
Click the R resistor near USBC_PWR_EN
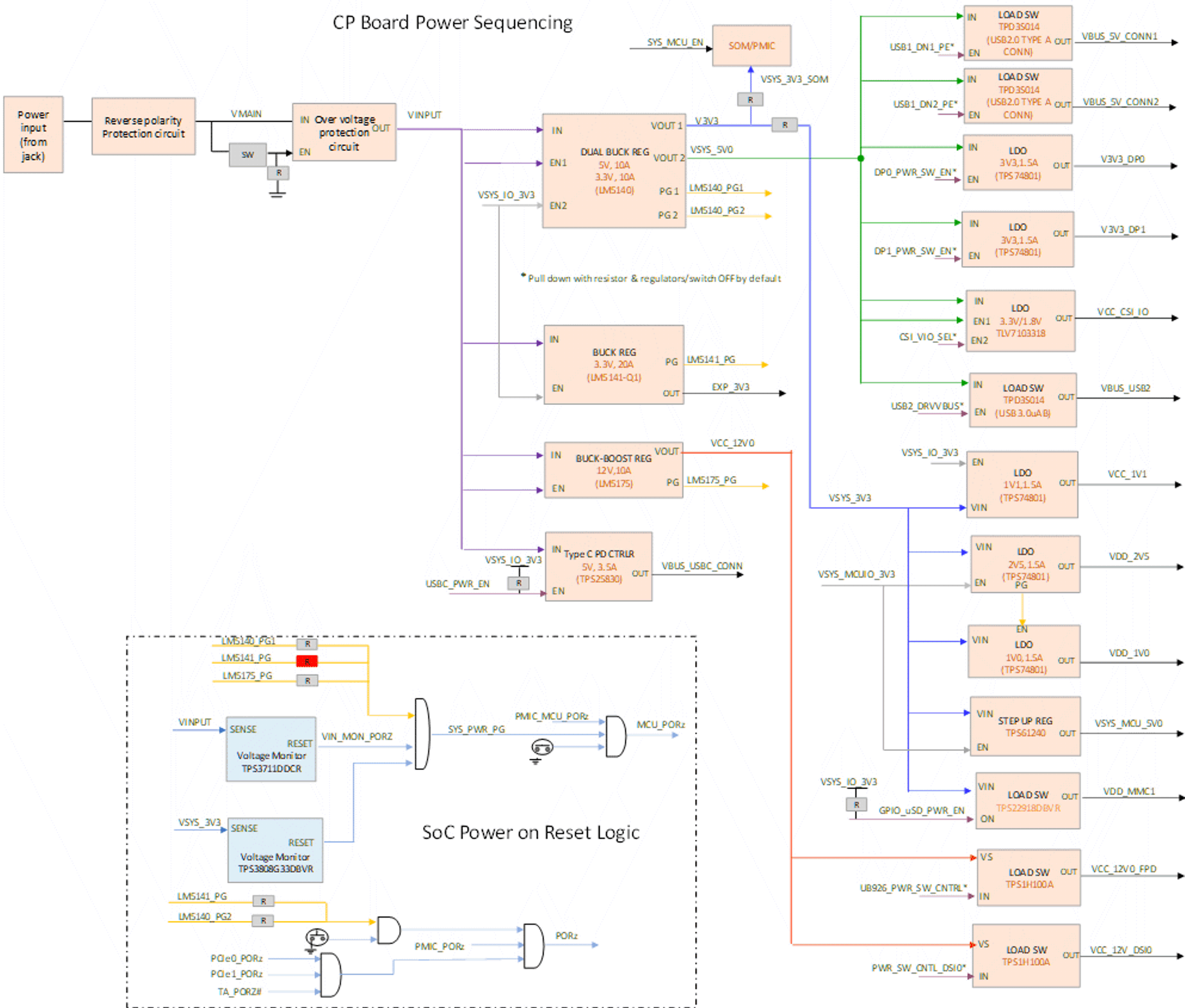(x=519, y=583)
